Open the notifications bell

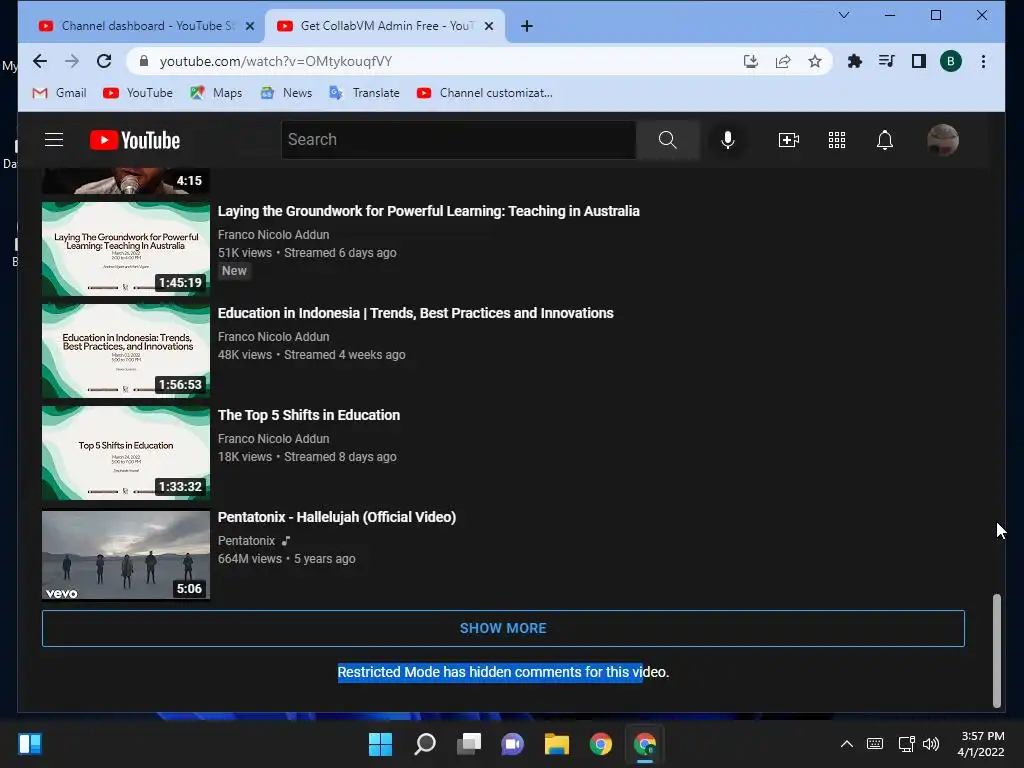coord(884,140)
